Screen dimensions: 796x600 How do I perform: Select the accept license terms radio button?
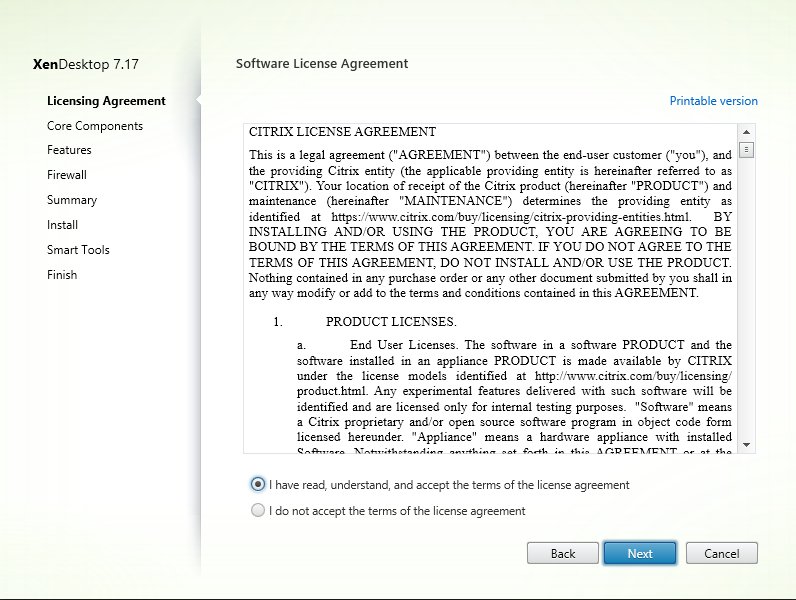[258, 484]
